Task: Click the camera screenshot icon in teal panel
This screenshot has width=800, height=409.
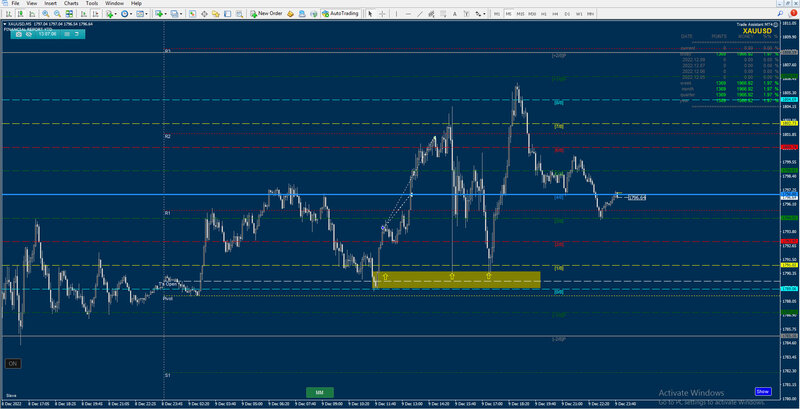Action: click(x=18, y=34)
